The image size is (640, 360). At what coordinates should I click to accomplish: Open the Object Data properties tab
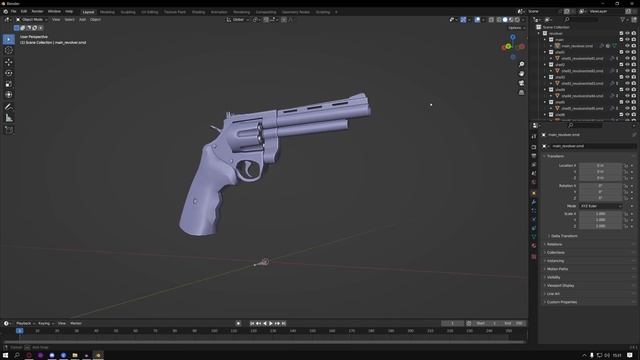pos(534,237)
